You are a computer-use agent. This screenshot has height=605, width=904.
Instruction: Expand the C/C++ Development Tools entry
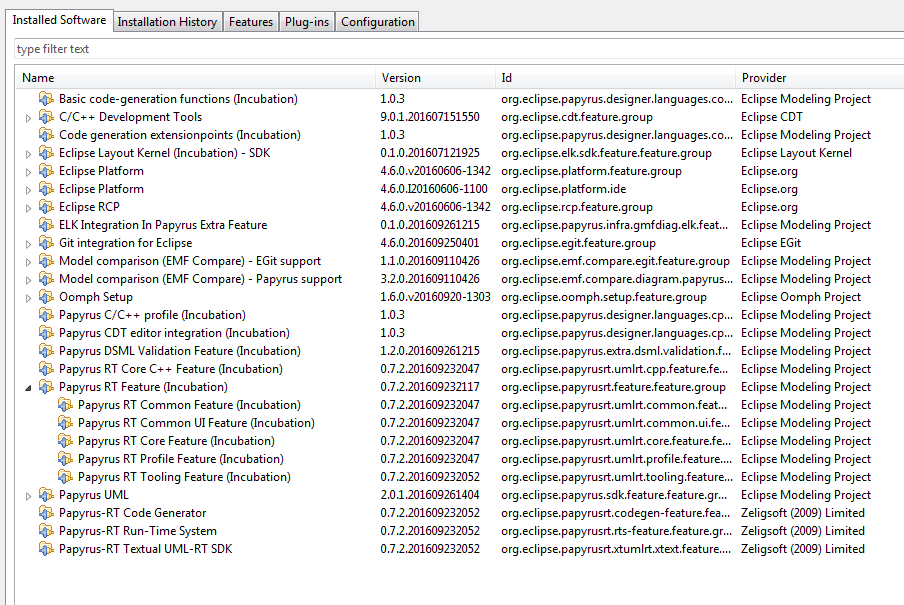tap(28, 118)
